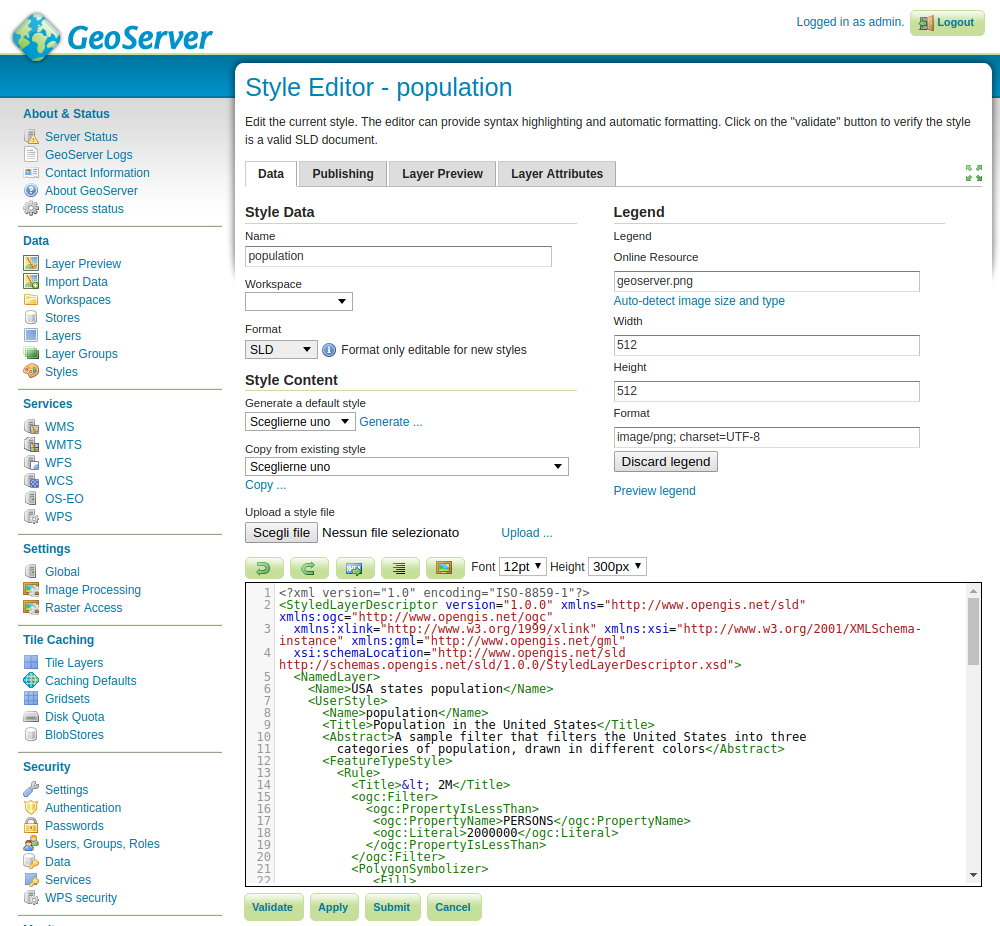1000x926 pixels.
Task: Click Auto-detect image size and type link
Action: pos(699,301)
